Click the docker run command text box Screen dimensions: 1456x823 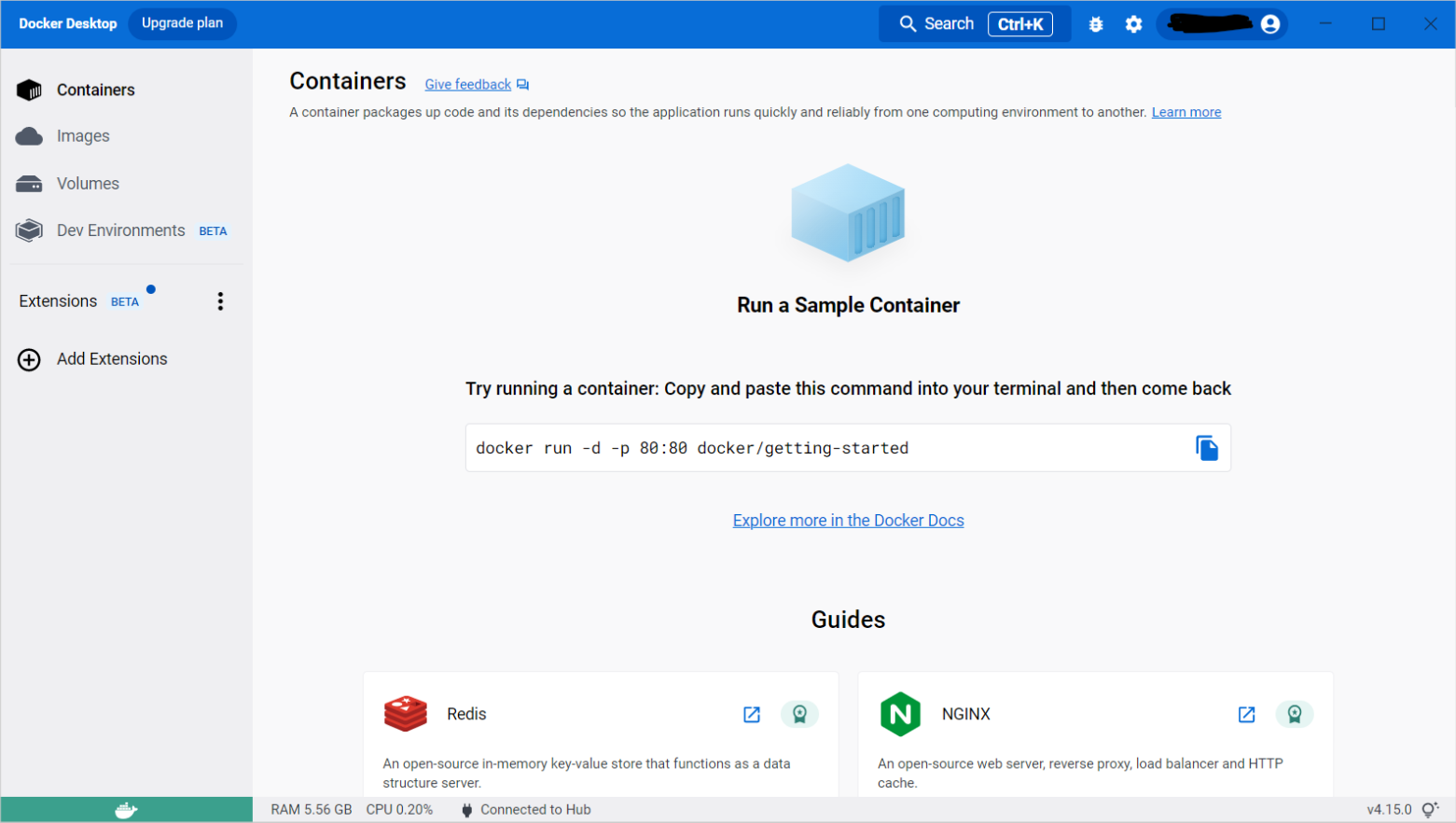pos(848,448)
